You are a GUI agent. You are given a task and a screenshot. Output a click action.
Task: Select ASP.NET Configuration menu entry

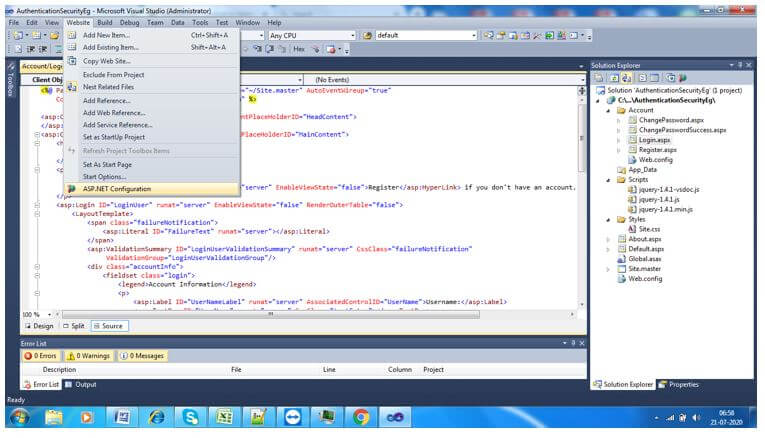pos(151,189)
